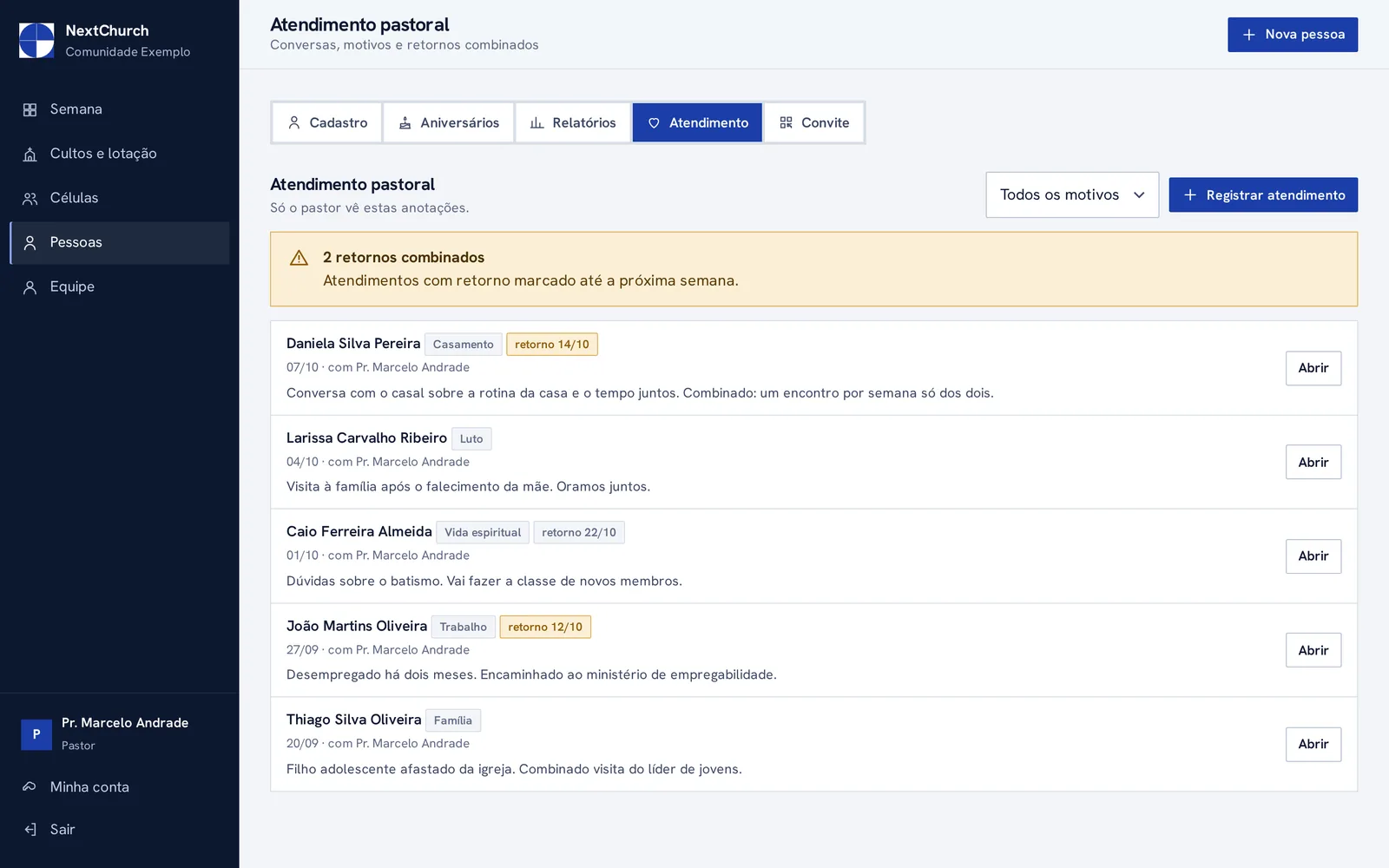Click Sair to log out
The height and width of the screenshot is (868, 1389).
pyautogui.click(x=120, y=830)
